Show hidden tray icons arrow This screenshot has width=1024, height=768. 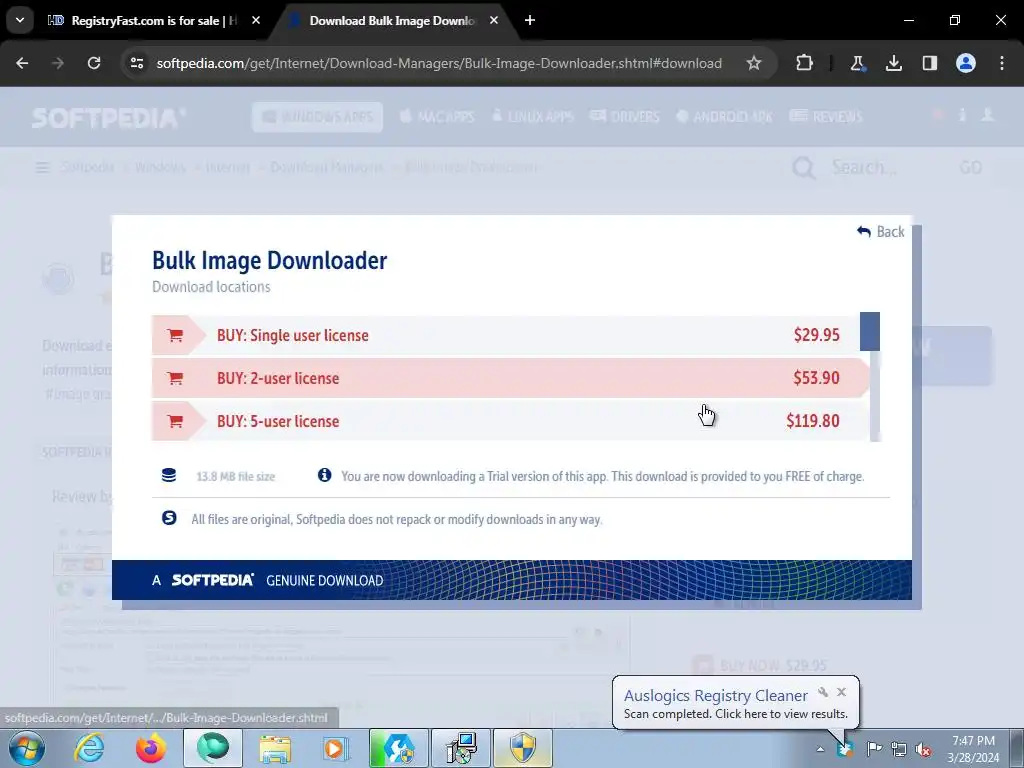pos(820,749)
